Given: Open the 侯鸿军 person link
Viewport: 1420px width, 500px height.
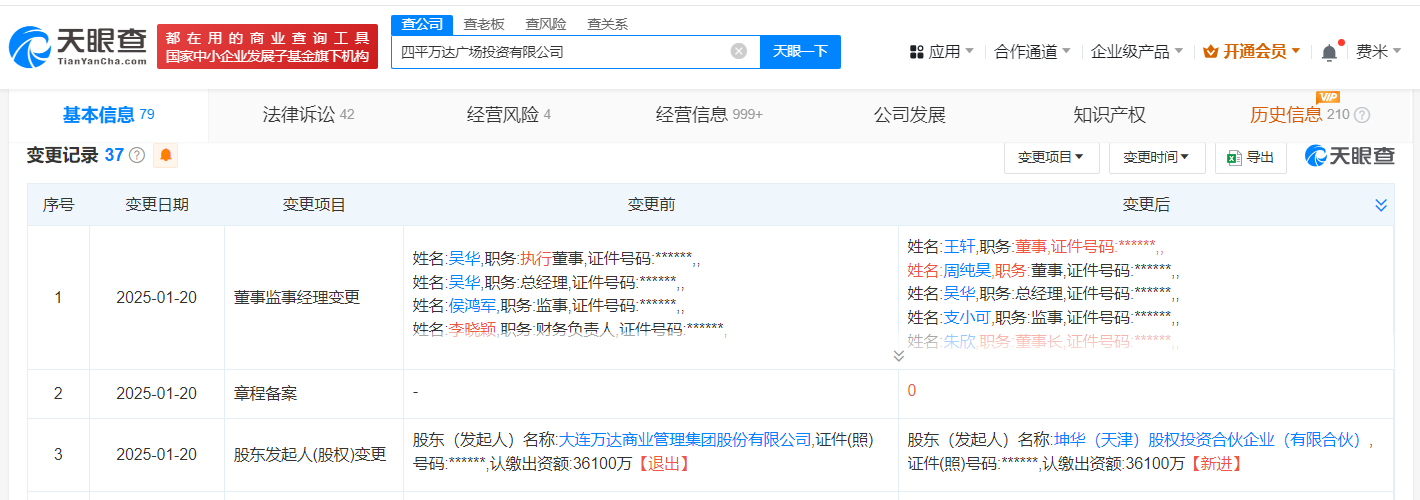Looking at the screenshot, I should click(x=472, y=306).
